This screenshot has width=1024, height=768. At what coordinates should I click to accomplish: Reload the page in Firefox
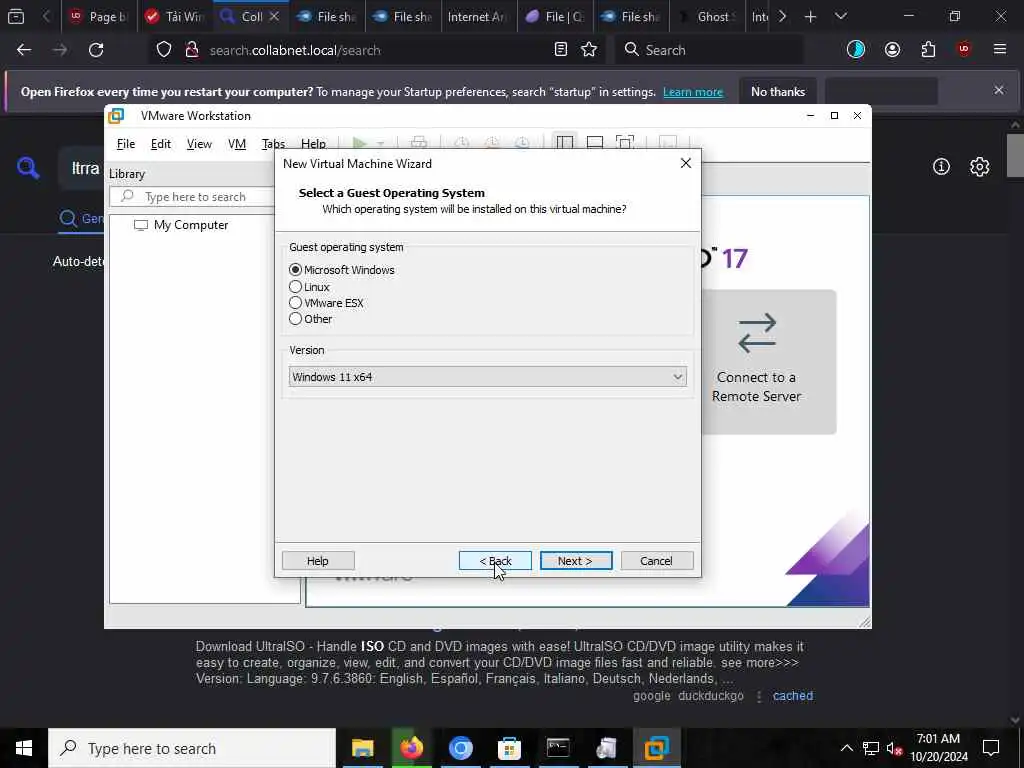96,50
